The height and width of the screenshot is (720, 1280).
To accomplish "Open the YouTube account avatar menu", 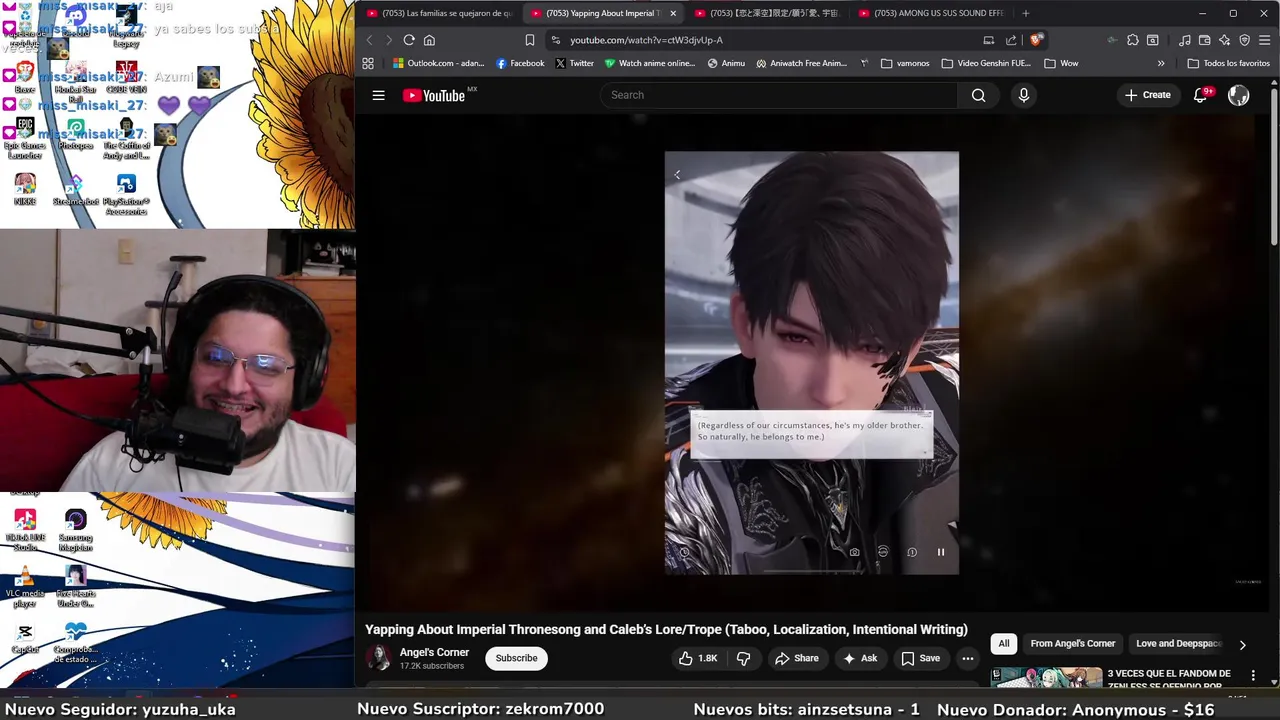I will pyautogui.click(x=1238, y=95).
